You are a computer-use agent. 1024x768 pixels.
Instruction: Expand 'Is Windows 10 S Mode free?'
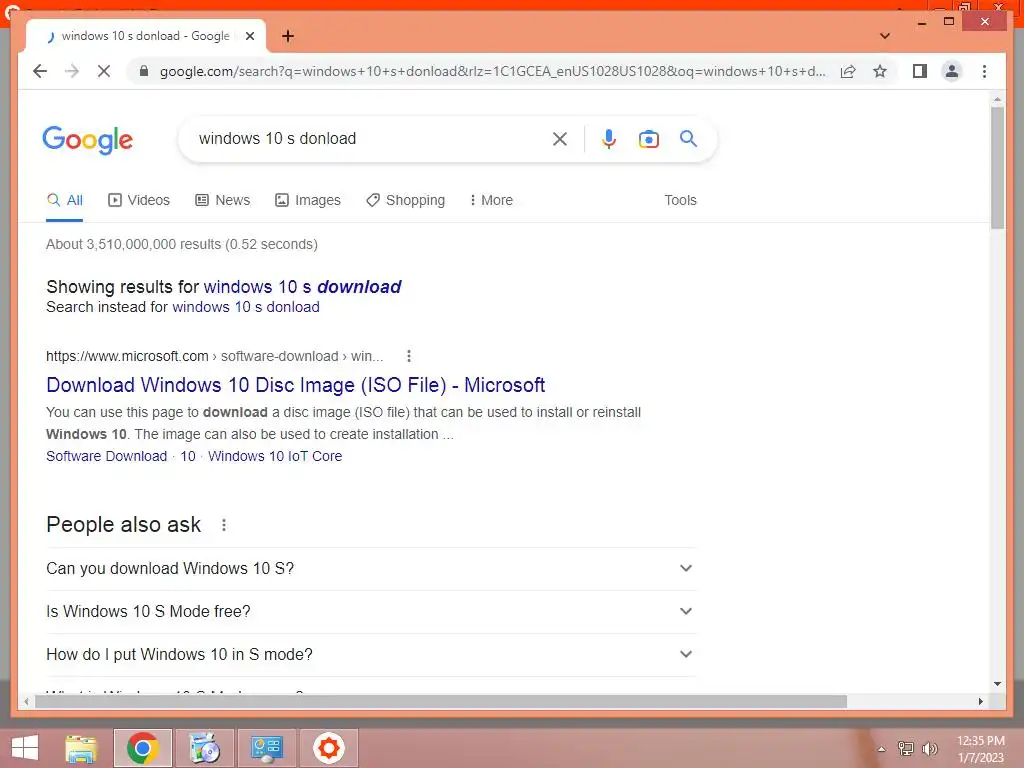coord(371,612)
